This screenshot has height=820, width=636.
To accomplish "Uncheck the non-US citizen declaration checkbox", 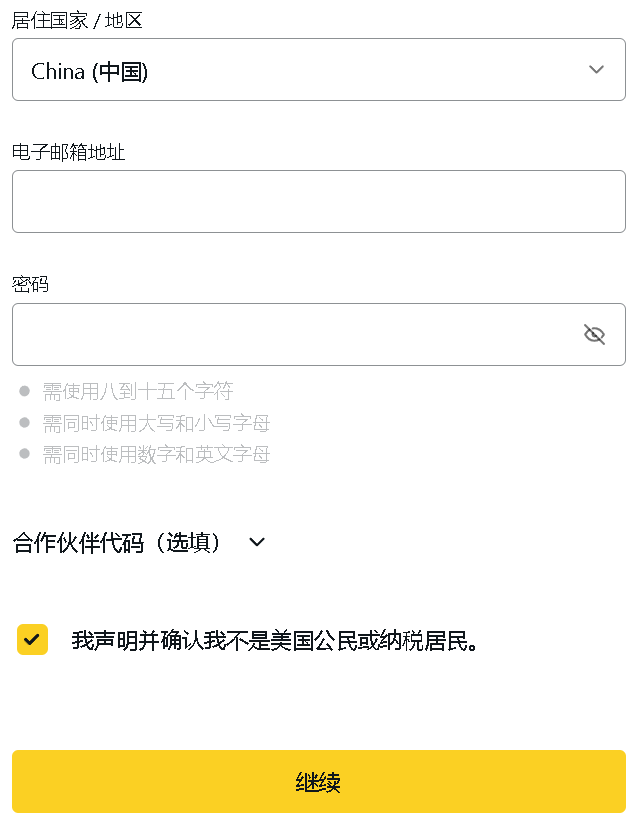I will tap(32, 640).
